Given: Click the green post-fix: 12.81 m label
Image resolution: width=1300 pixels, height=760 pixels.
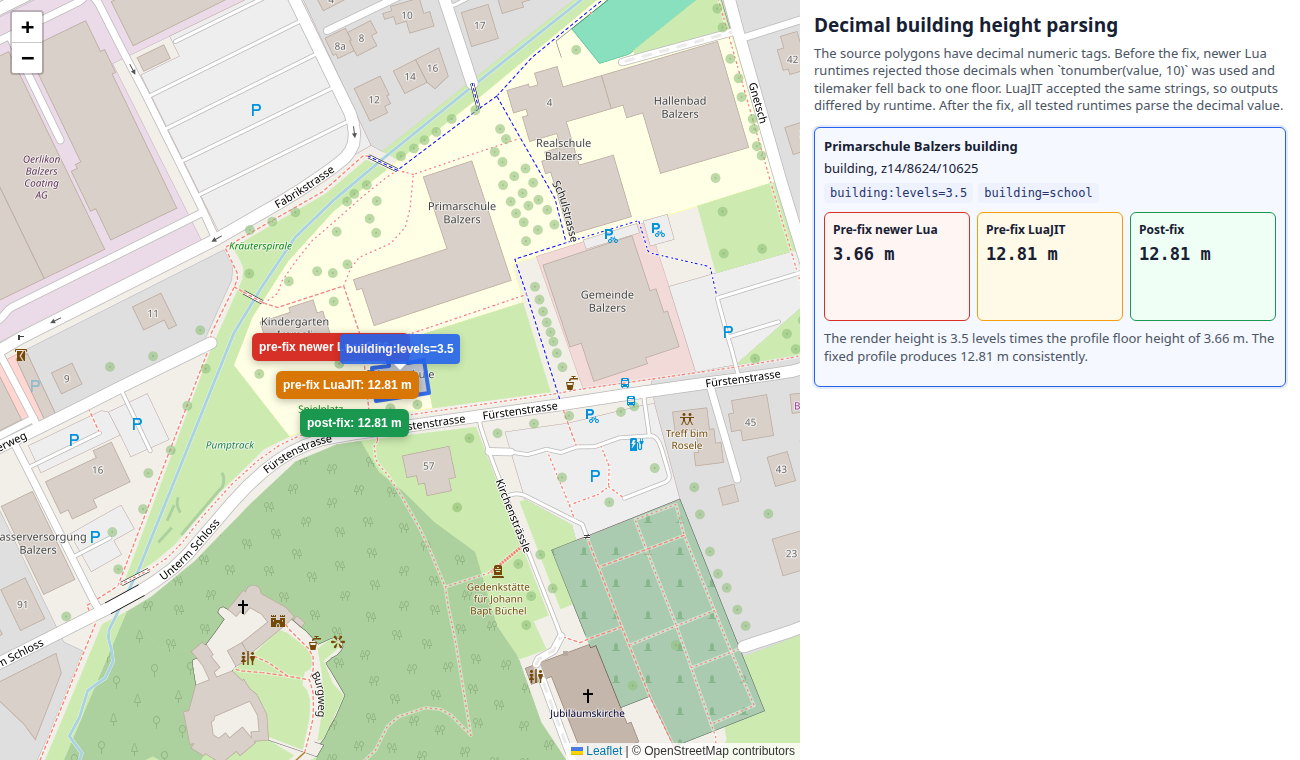Looking at the screenshot, I should [x=354, y=423].
